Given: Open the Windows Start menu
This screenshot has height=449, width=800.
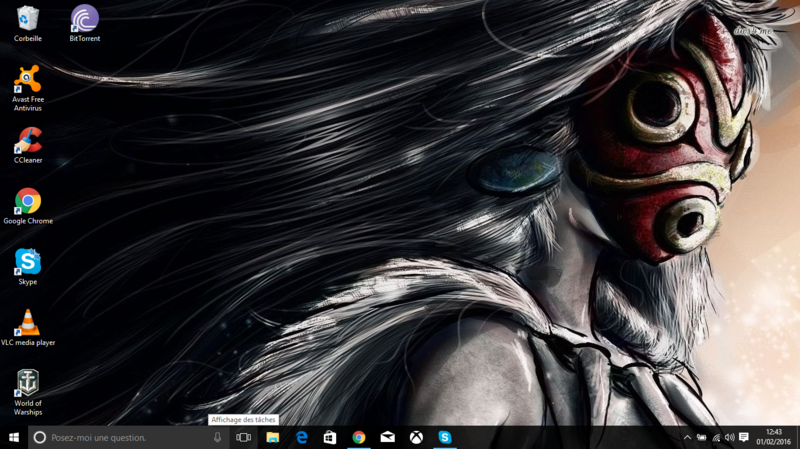Looking at the screenshot, I should (x=14, y=438).
